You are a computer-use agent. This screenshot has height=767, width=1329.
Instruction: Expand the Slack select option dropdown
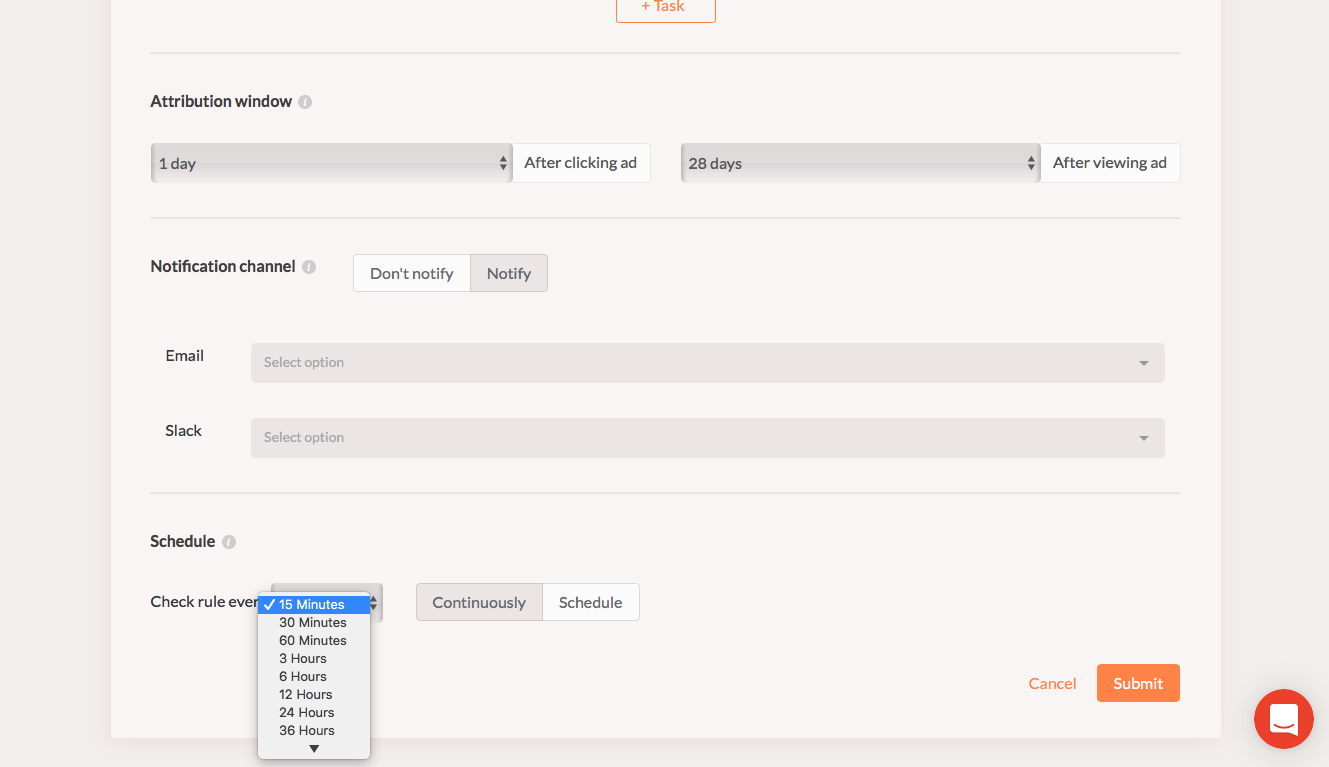coord(707,438)
